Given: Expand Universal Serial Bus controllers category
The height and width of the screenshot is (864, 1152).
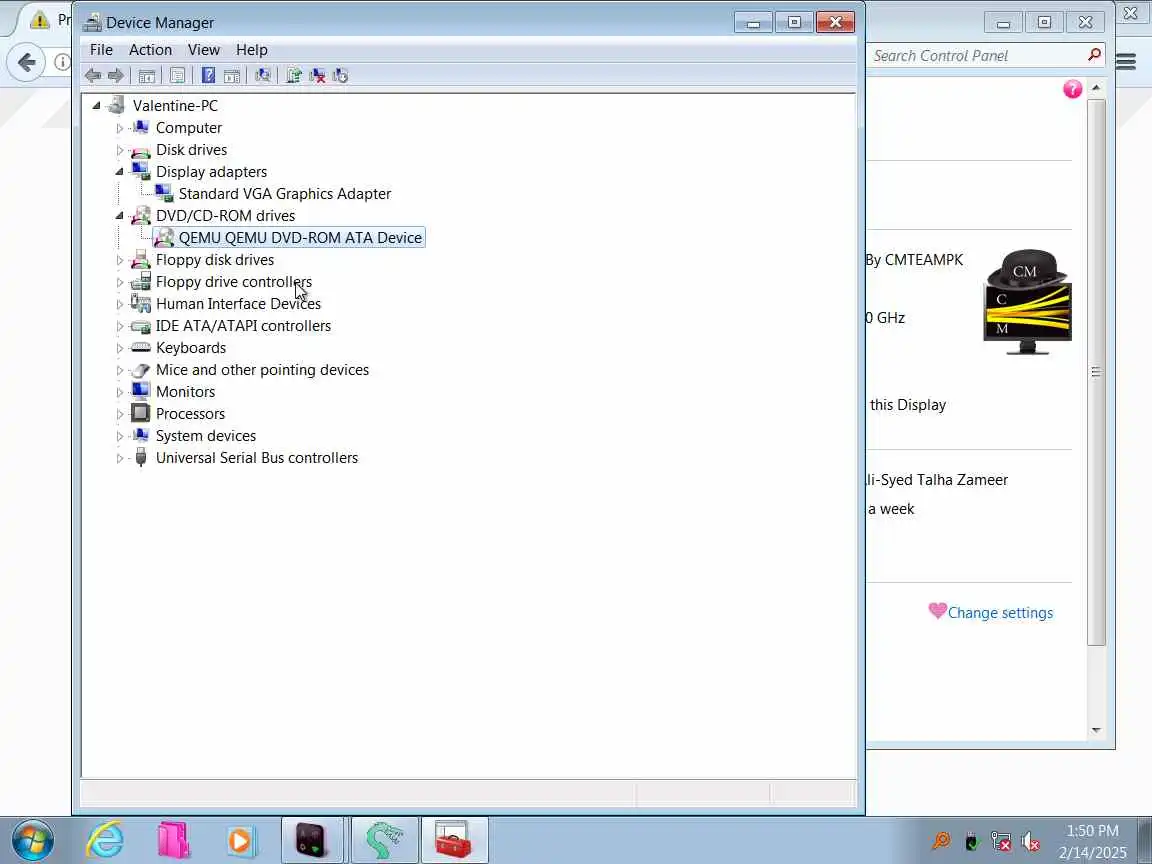Looking at the screenshot, I should coord(119,458).
